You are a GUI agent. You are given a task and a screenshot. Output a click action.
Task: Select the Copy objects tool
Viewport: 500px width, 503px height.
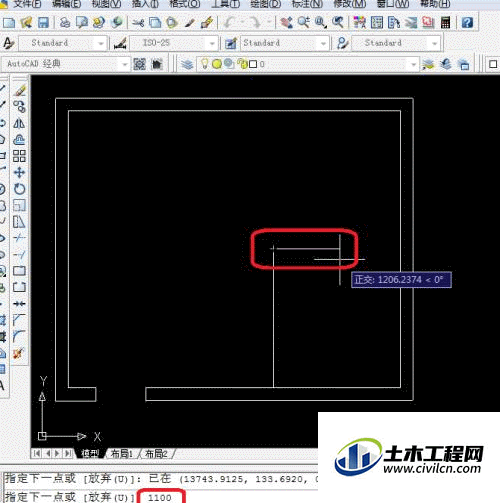point(19,107)
